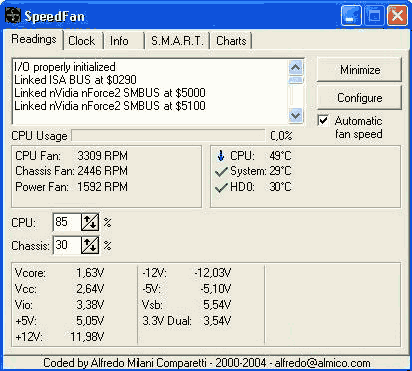Click the Minimize button
The height and width of the screenshot is (371, 412).
(359, 70)
